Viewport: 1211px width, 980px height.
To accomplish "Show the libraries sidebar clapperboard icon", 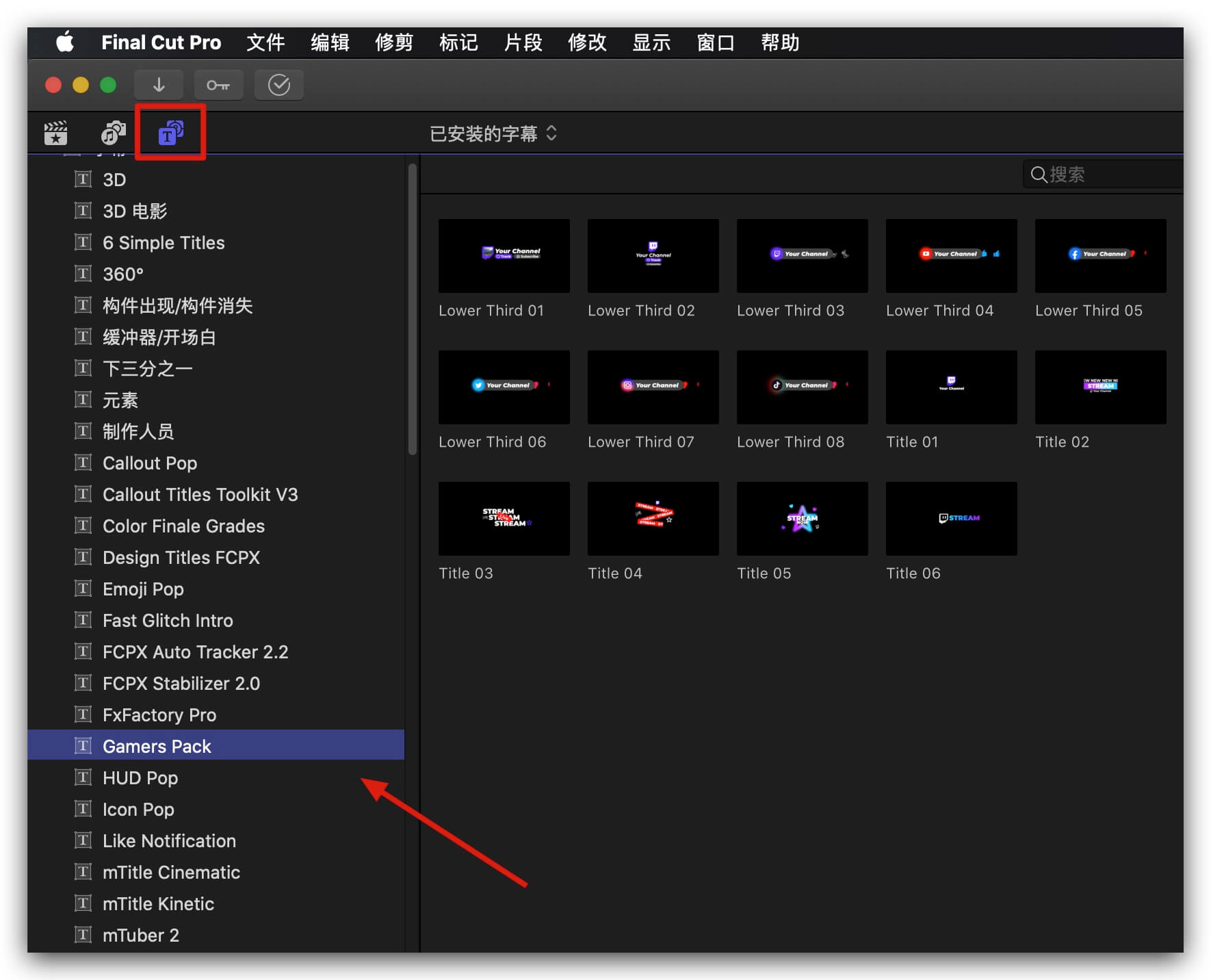I will click(x=55, y=133).
